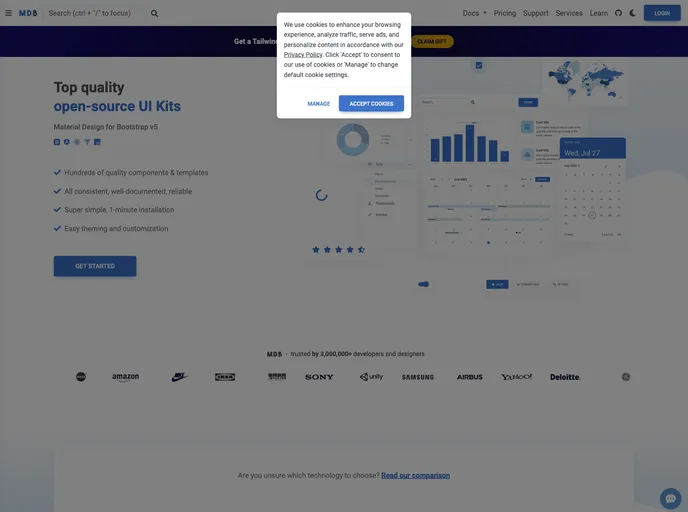Click the MDB logo in navbar
The height and width of the screenshot is (512, 688).
(28, 13)
